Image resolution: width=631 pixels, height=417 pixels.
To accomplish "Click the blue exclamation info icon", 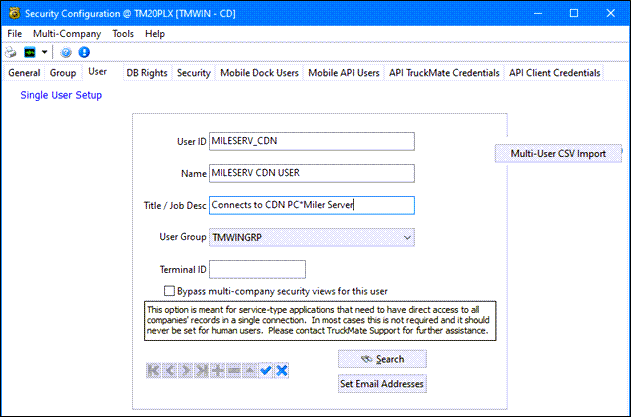I will coord(84,52).
